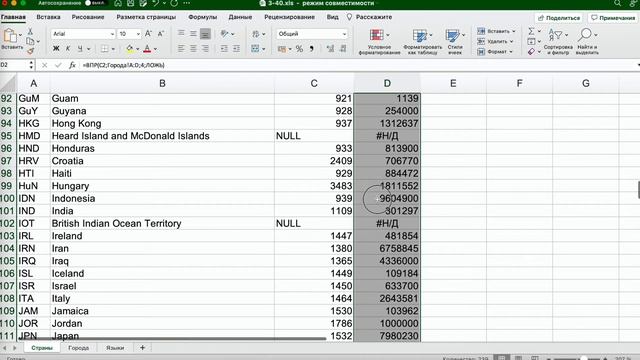Align cell text right
The width and height of the screenshot is (640, 360).
(x=205, y=49)
